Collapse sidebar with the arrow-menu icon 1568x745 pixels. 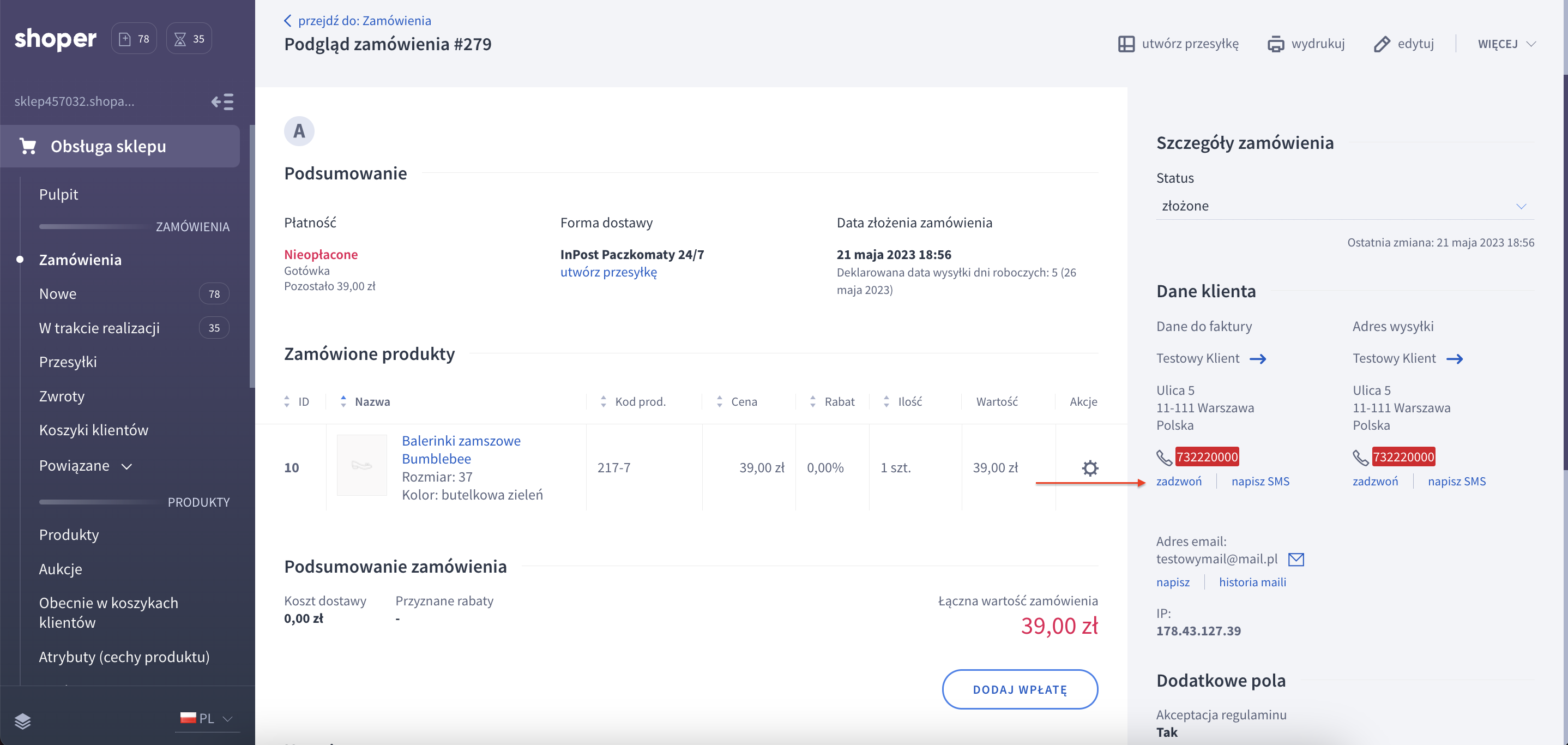pos(222,101)
